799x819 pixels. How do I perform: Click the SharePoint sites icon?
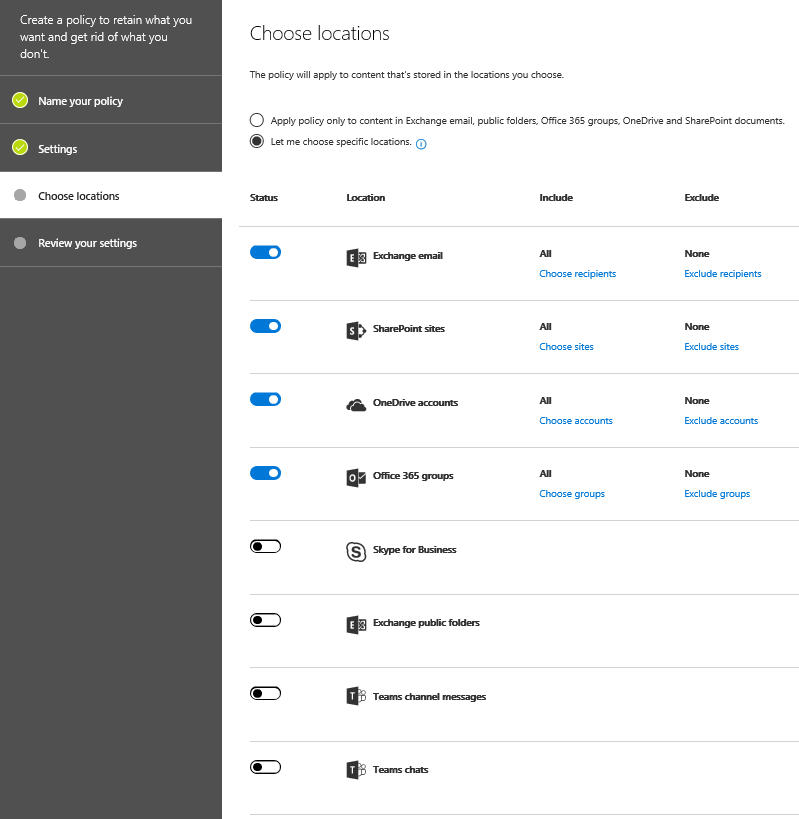point(356,331)
